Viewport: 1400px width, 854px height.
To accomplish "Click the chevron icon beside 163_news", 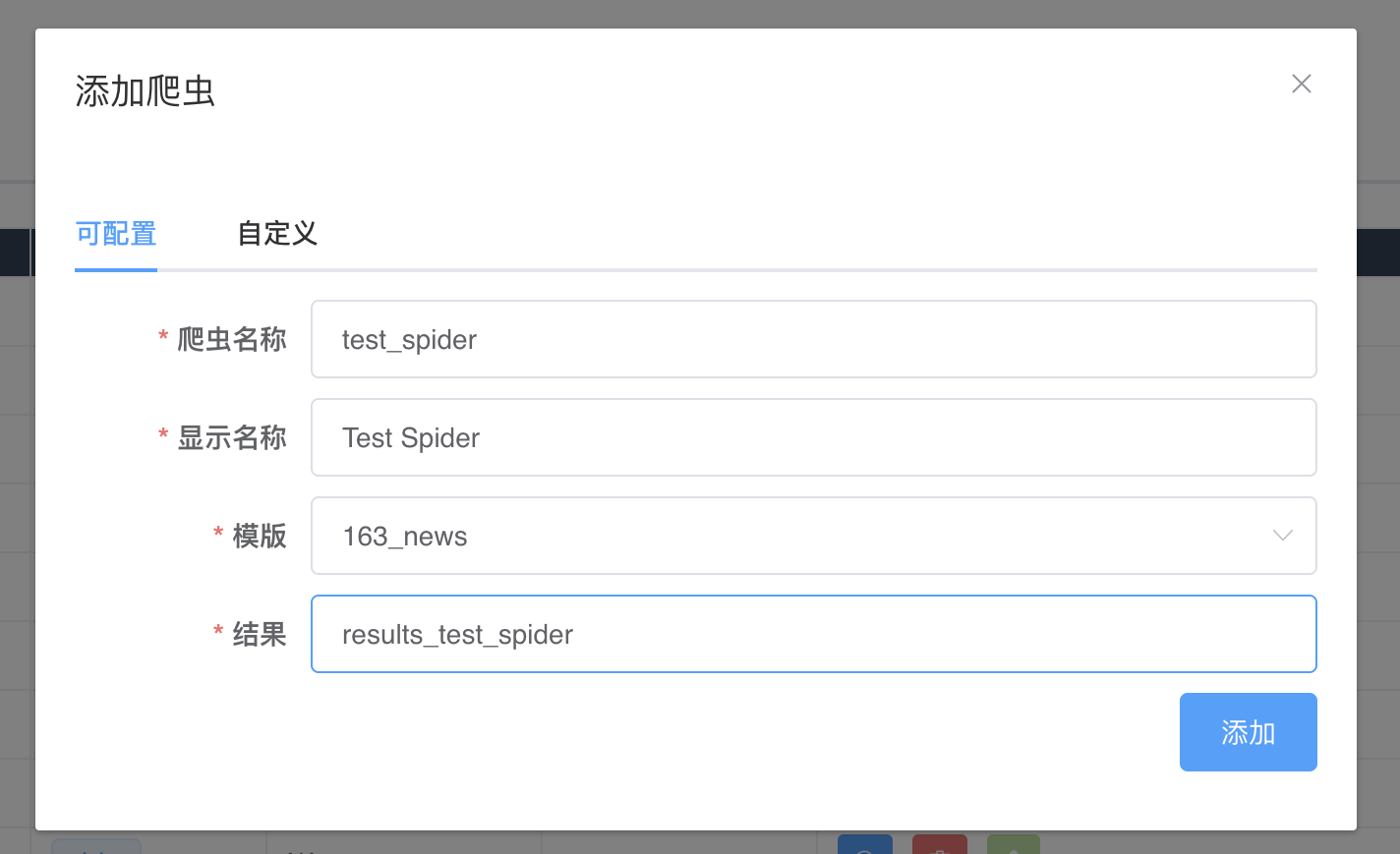I will 1282,536.
